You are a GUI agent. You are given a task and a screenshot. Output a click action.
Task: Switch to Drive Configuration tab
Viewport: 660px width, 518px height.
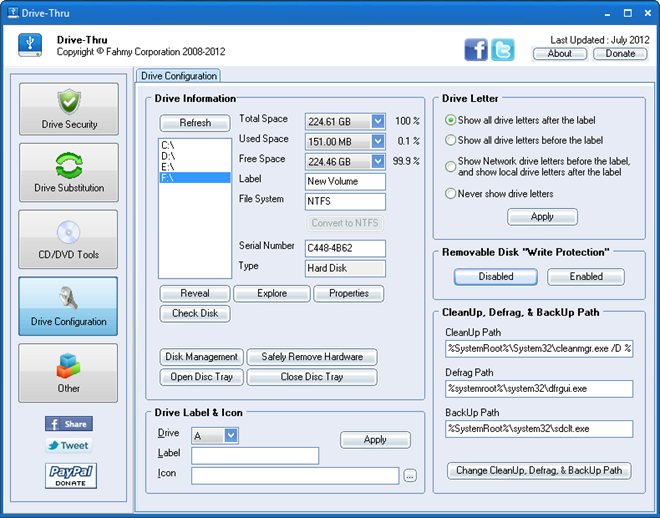pyautogui.click(x=179, y=76)
